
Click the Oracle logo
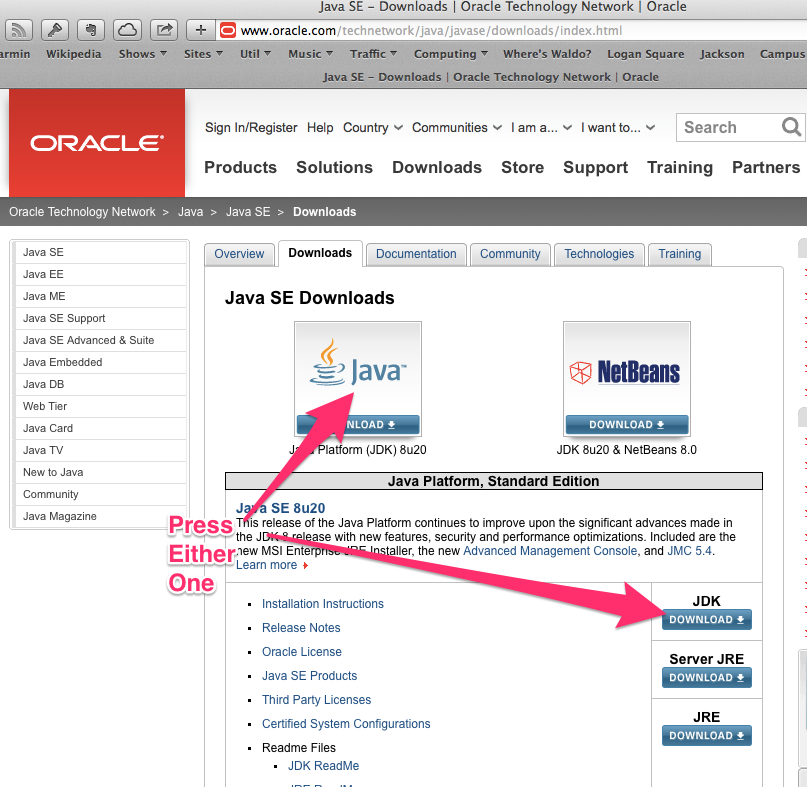pyautogui.click(x=95, y=142)
